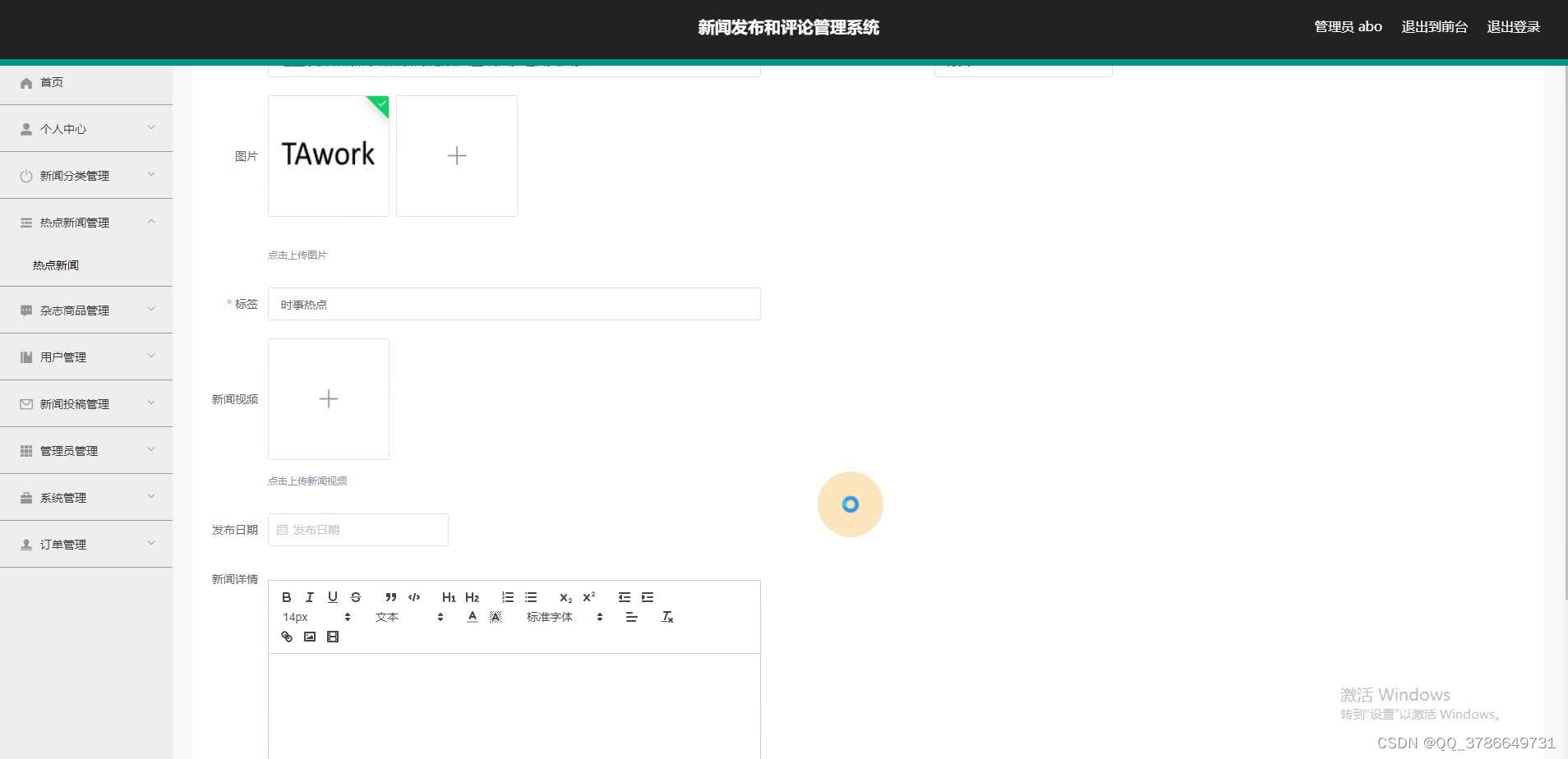
Task: Click the uploaded TAwork image thumbnail
Action: [x=329, y=156]
